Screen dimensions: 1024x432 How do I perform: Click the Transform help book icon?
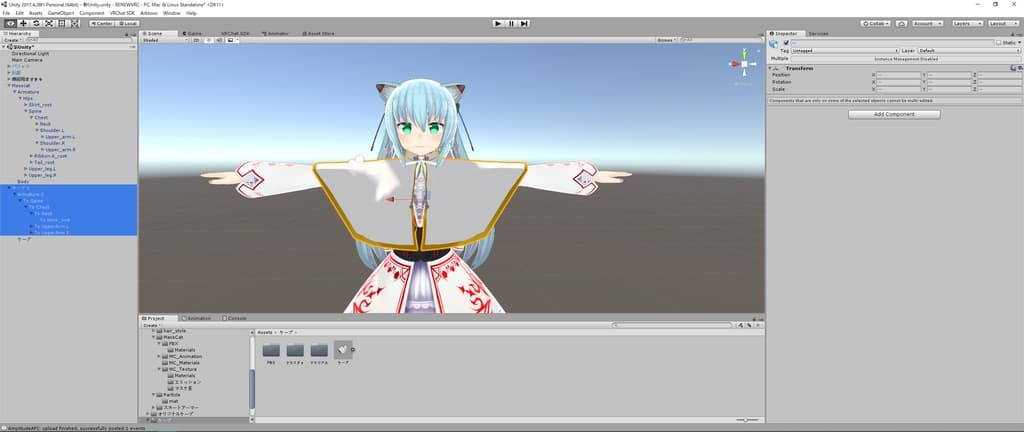pos(1013,68)
